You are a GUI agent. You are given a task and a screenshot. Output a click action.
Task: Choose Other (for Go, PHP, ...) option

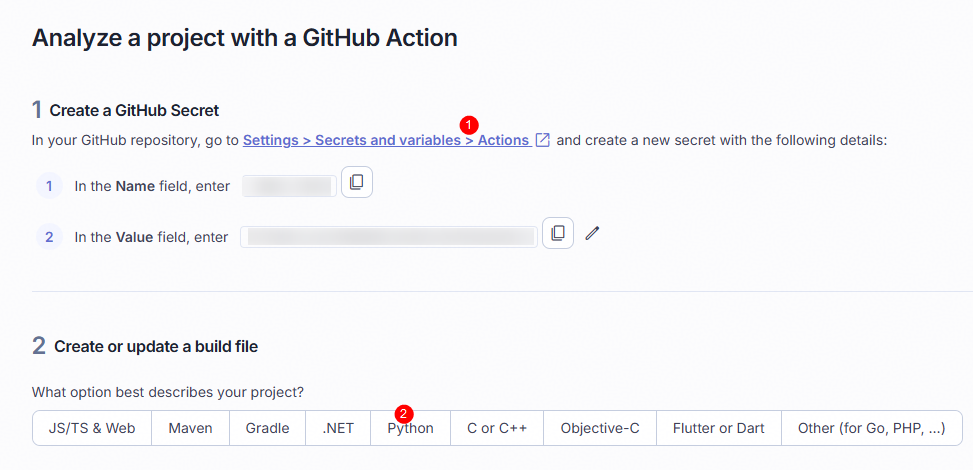tap(872, 428)
